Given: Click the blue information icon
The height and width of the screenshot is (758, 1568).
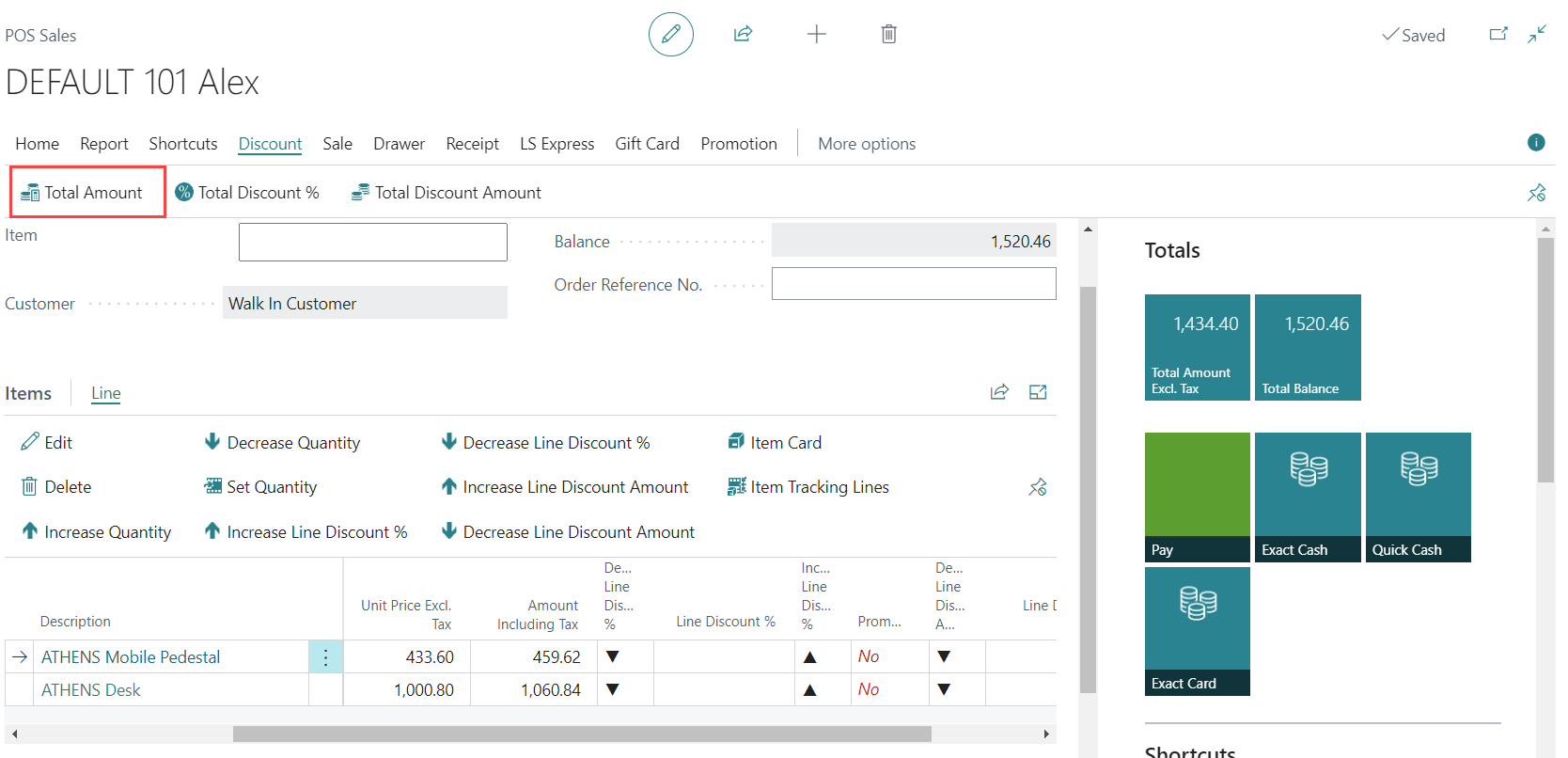Looking at the screenshot, I should pyautogui.click(x=1536, y=143).
